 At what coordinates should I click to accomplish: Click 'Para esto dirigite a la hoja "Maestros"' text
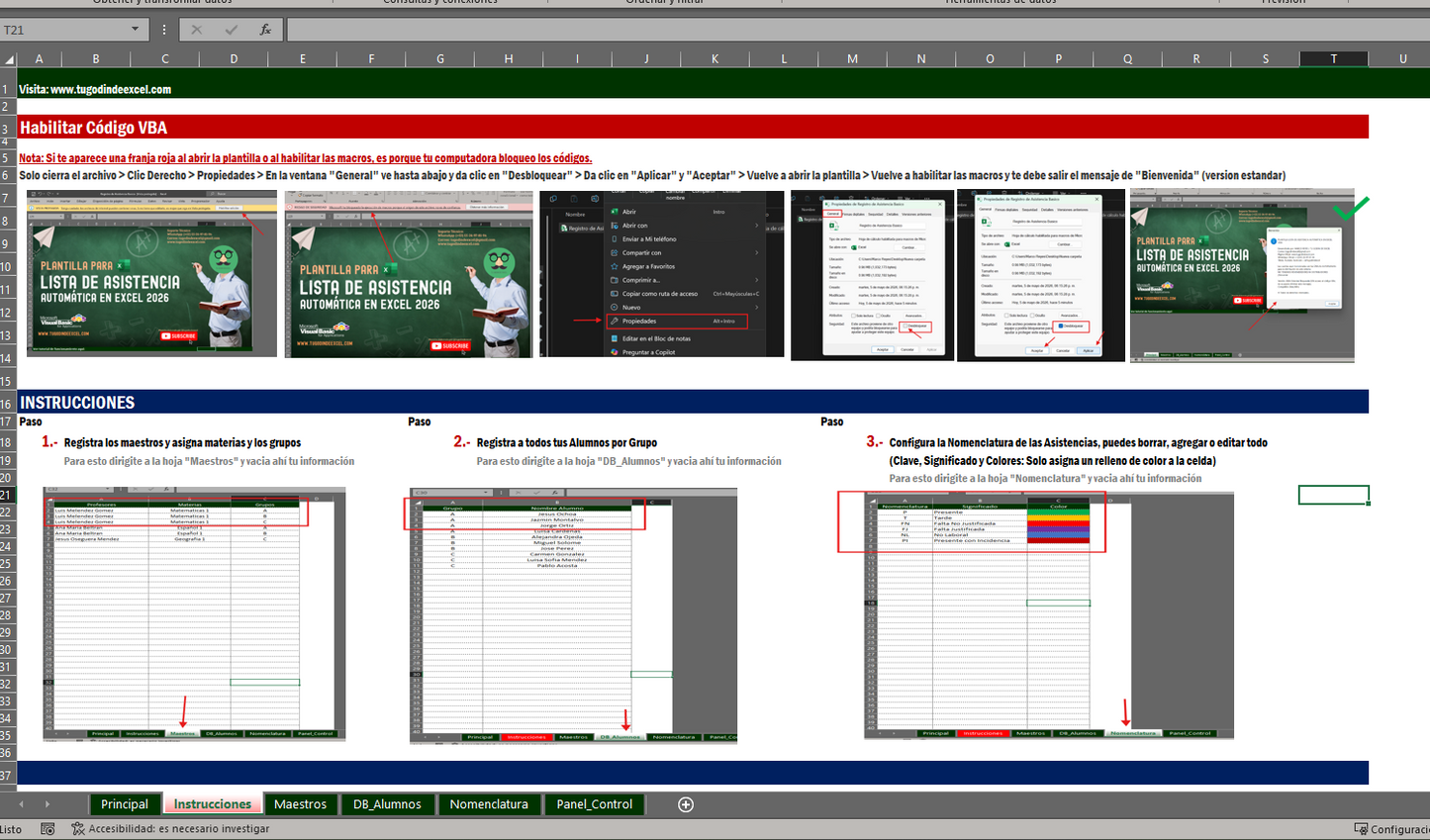[209, 461]
